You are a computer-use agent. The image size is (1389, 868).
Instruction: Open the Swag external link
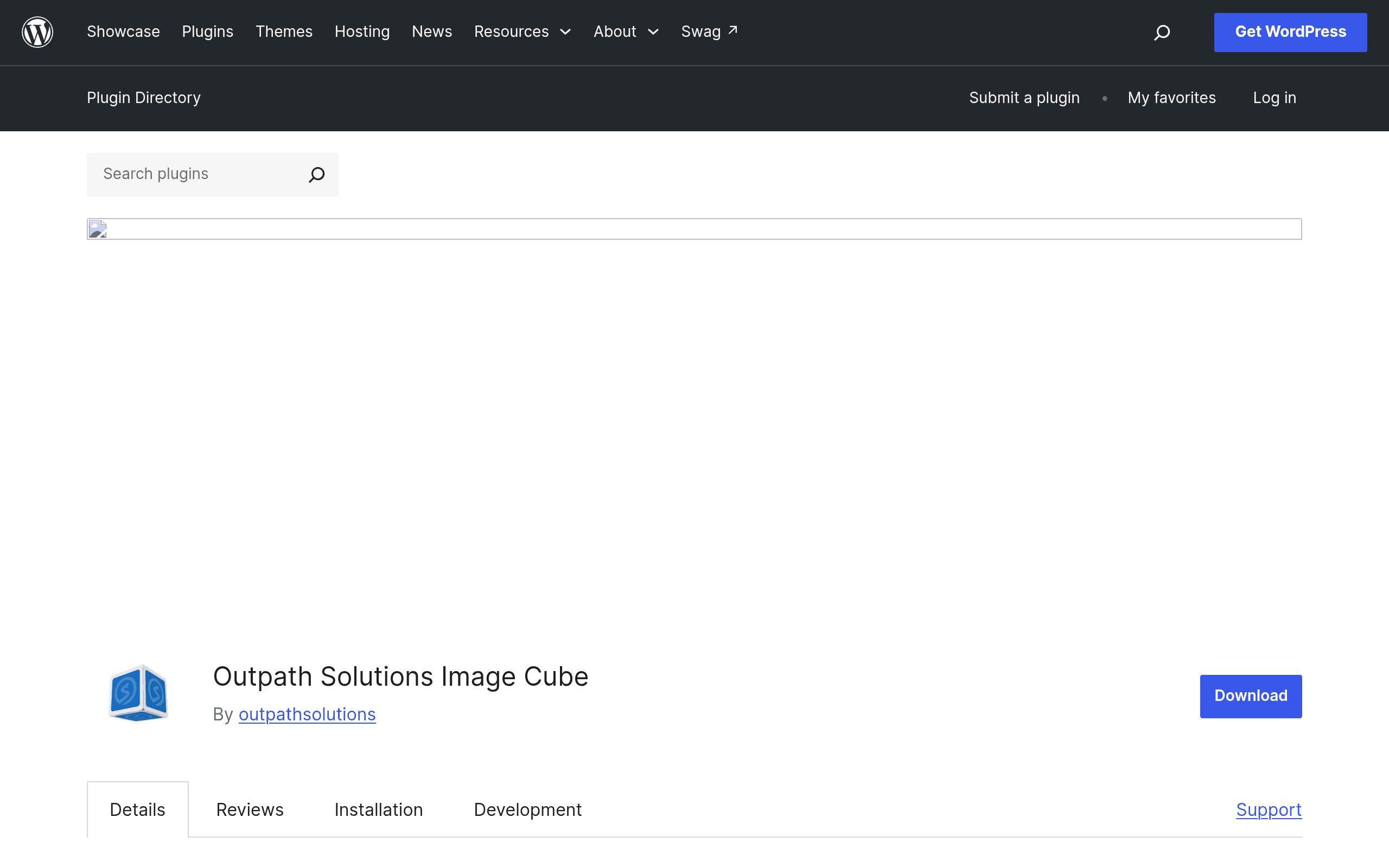click(x=710, y=31)
